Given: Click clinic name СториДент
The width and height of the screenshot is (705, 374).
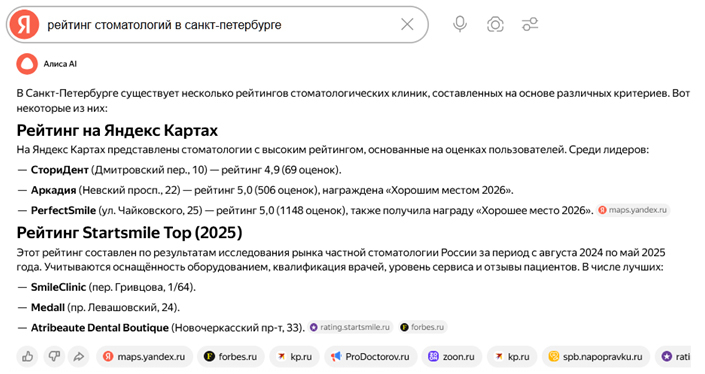Looking at the screenshot, I should click(60, 170).
